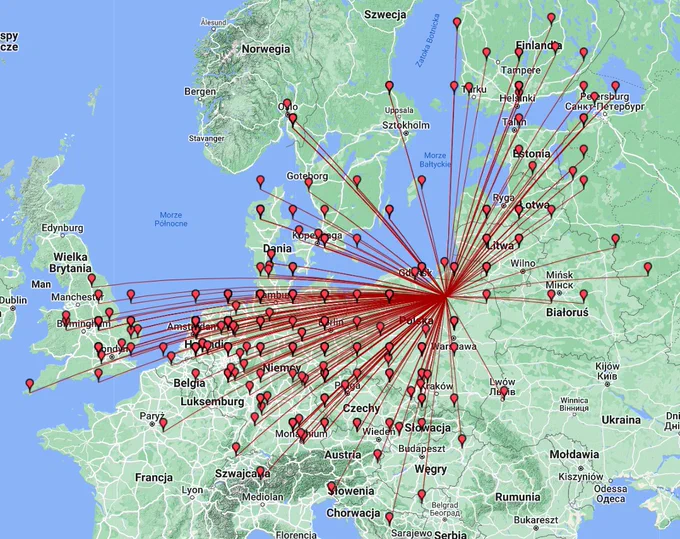Select the Dublin city label

coord(13,300)
